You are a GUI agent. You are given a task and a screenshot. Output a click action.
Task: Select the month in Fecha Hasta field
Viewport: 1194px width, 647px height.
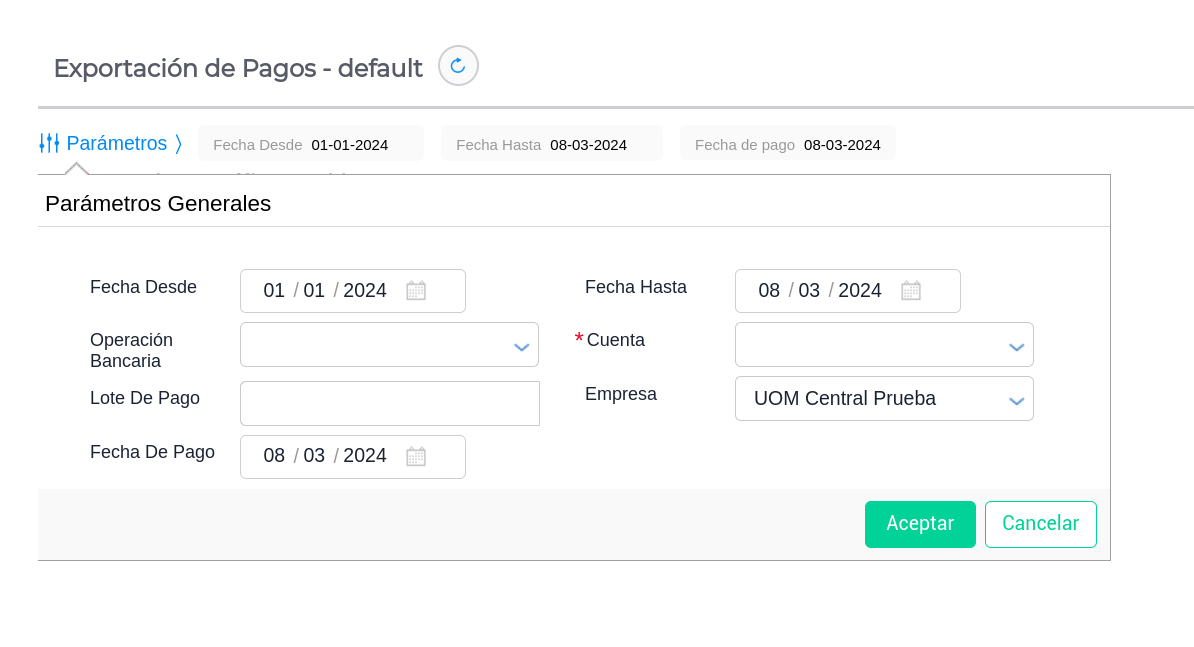(809, 291)
